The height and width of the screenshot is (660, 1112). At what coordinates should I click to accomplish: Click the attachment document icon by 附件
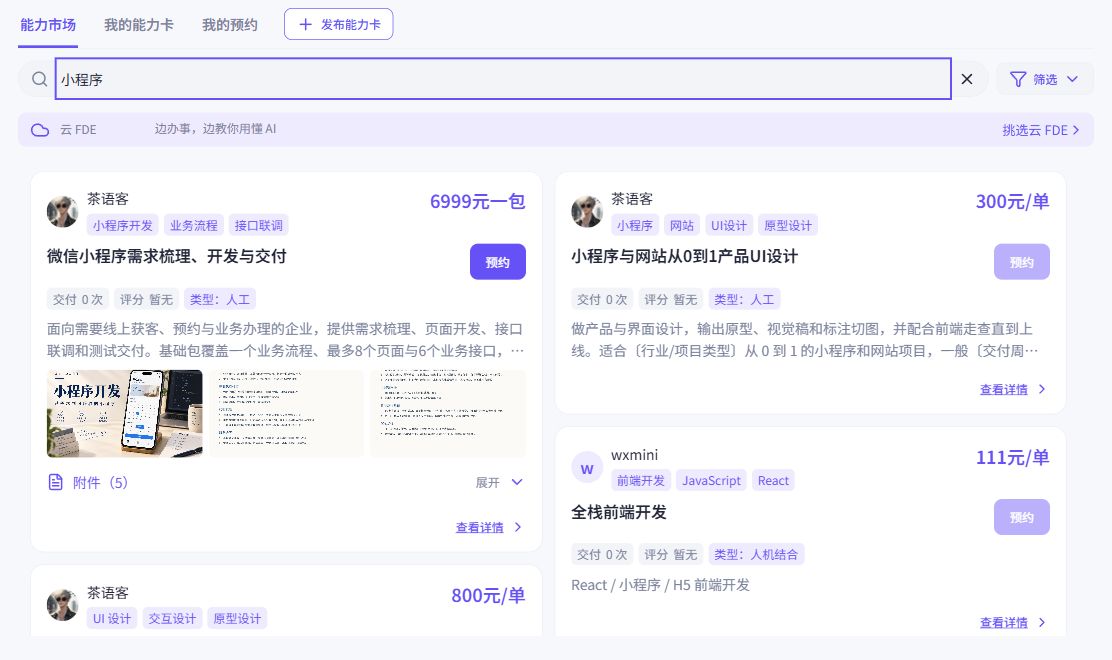(55, 482)
